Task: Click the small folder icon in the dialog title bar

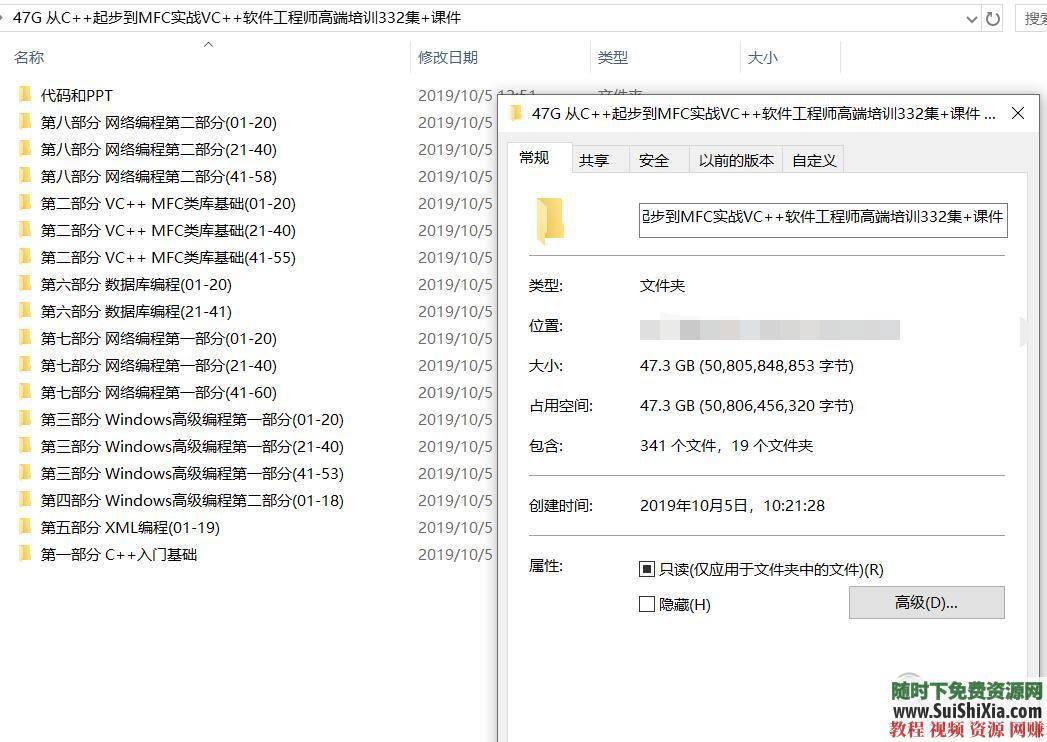Action: click(514, 113)
